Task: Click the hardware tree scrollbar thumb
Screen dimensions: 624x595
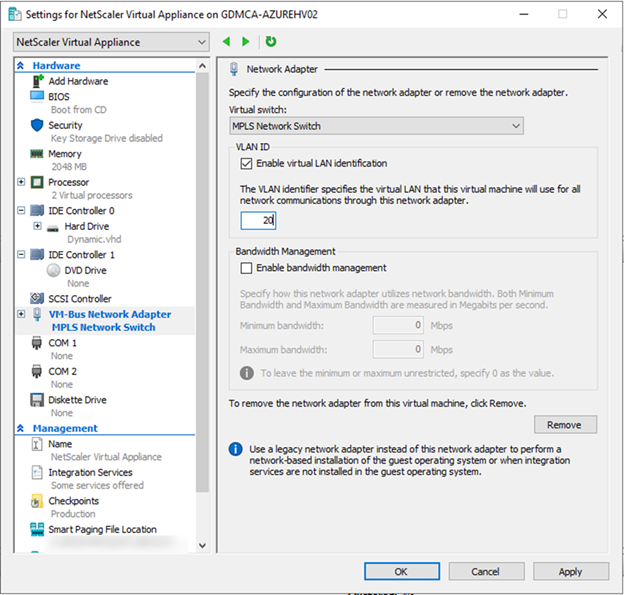Action: (x=203, y=283)
